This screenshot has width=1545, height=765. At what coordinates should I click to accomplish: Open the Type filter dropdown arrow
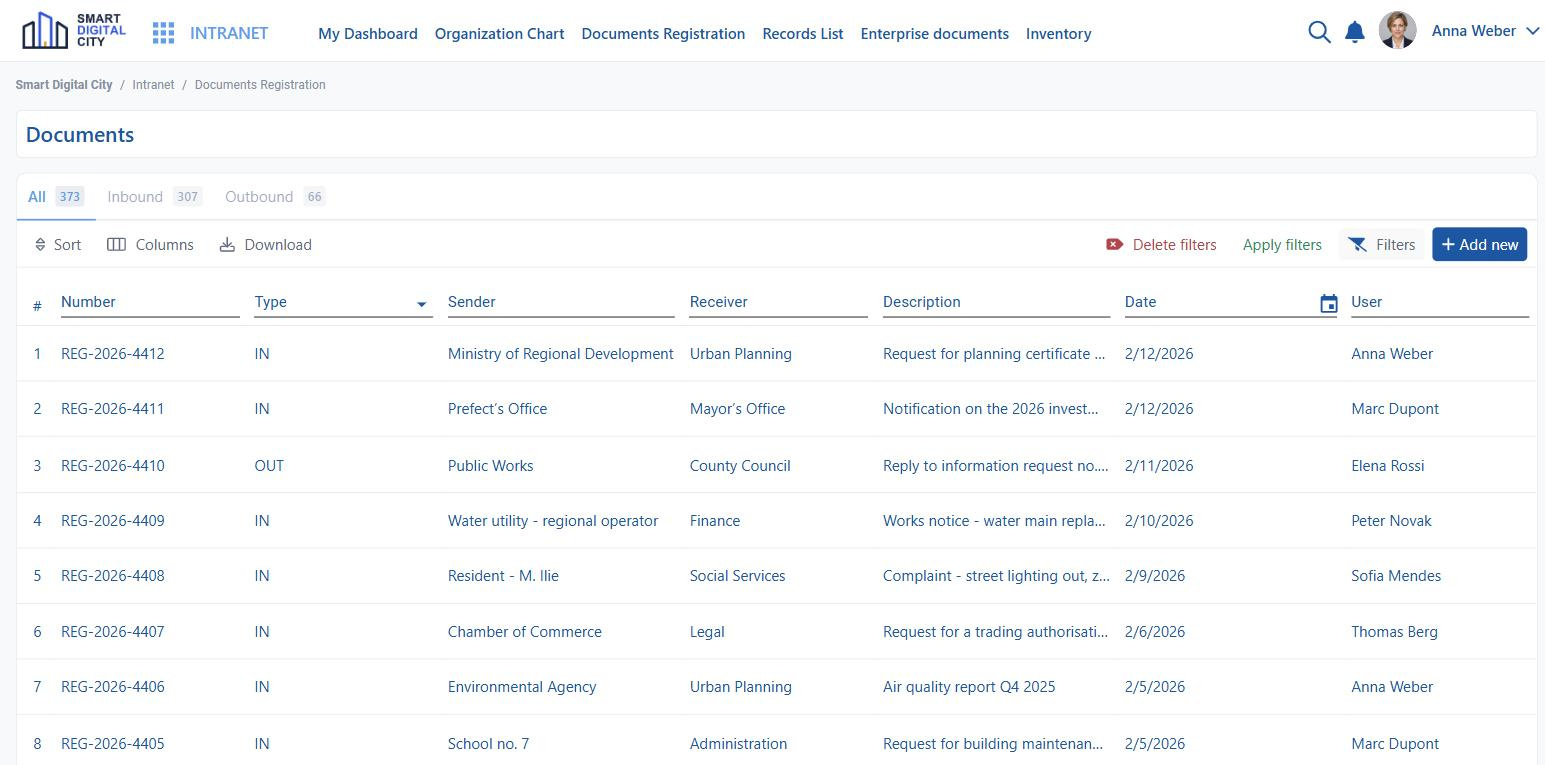click(422, 304)
